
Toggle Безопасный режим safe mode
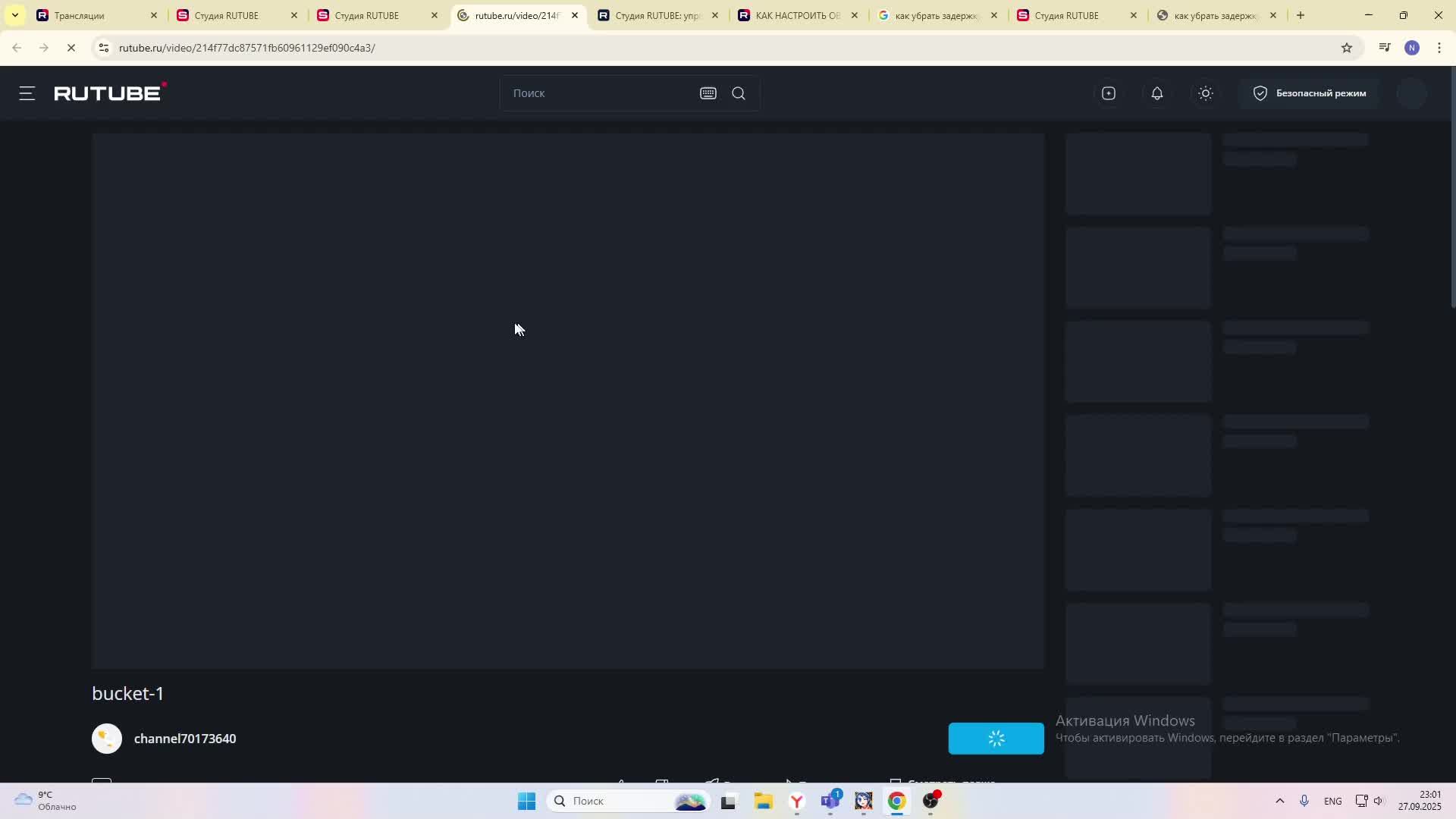coord(1309,93)
